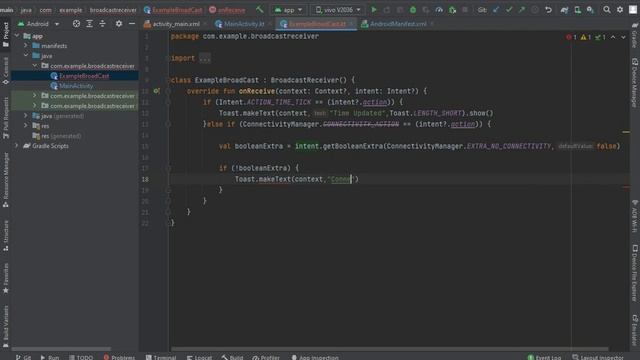Image resolution: width=640 pixels, height=360 pixels.
Task: Click the Apply Changes and Restart Activity icon
Action: 387,9
